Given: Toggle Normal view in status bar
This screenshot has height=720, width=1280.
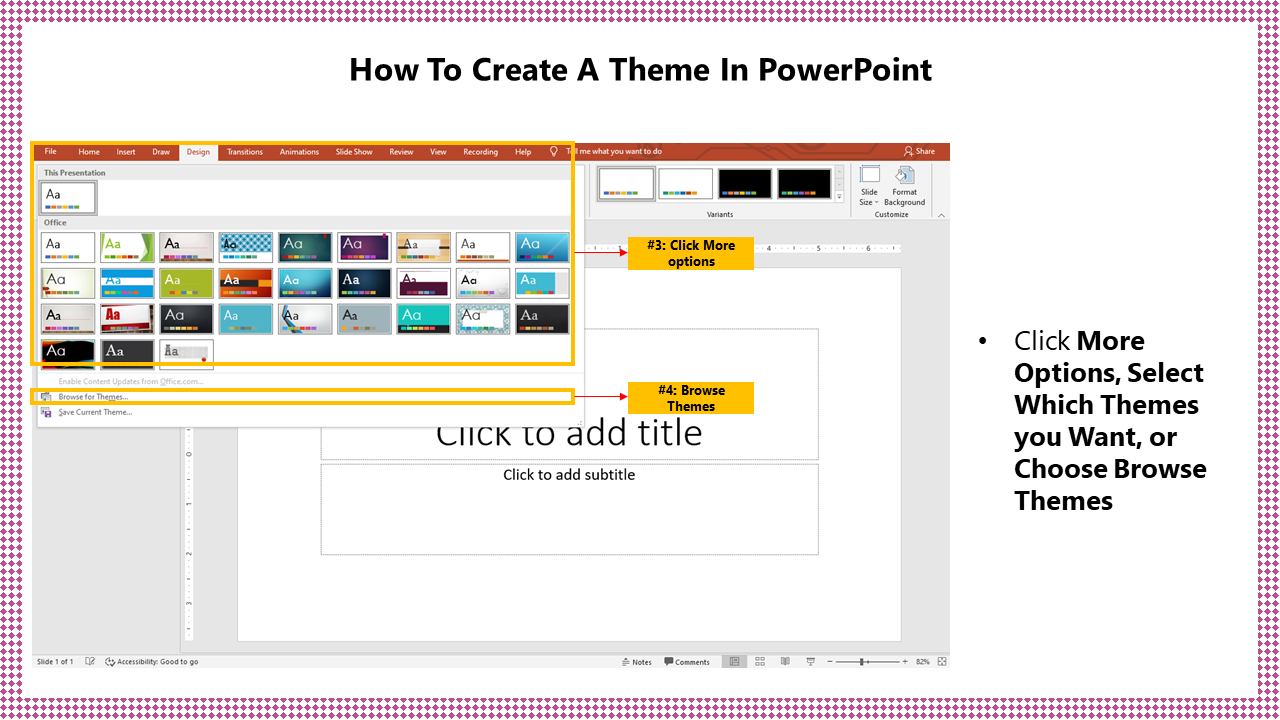Looking at the screenshot, I should [x=735, y=662].
